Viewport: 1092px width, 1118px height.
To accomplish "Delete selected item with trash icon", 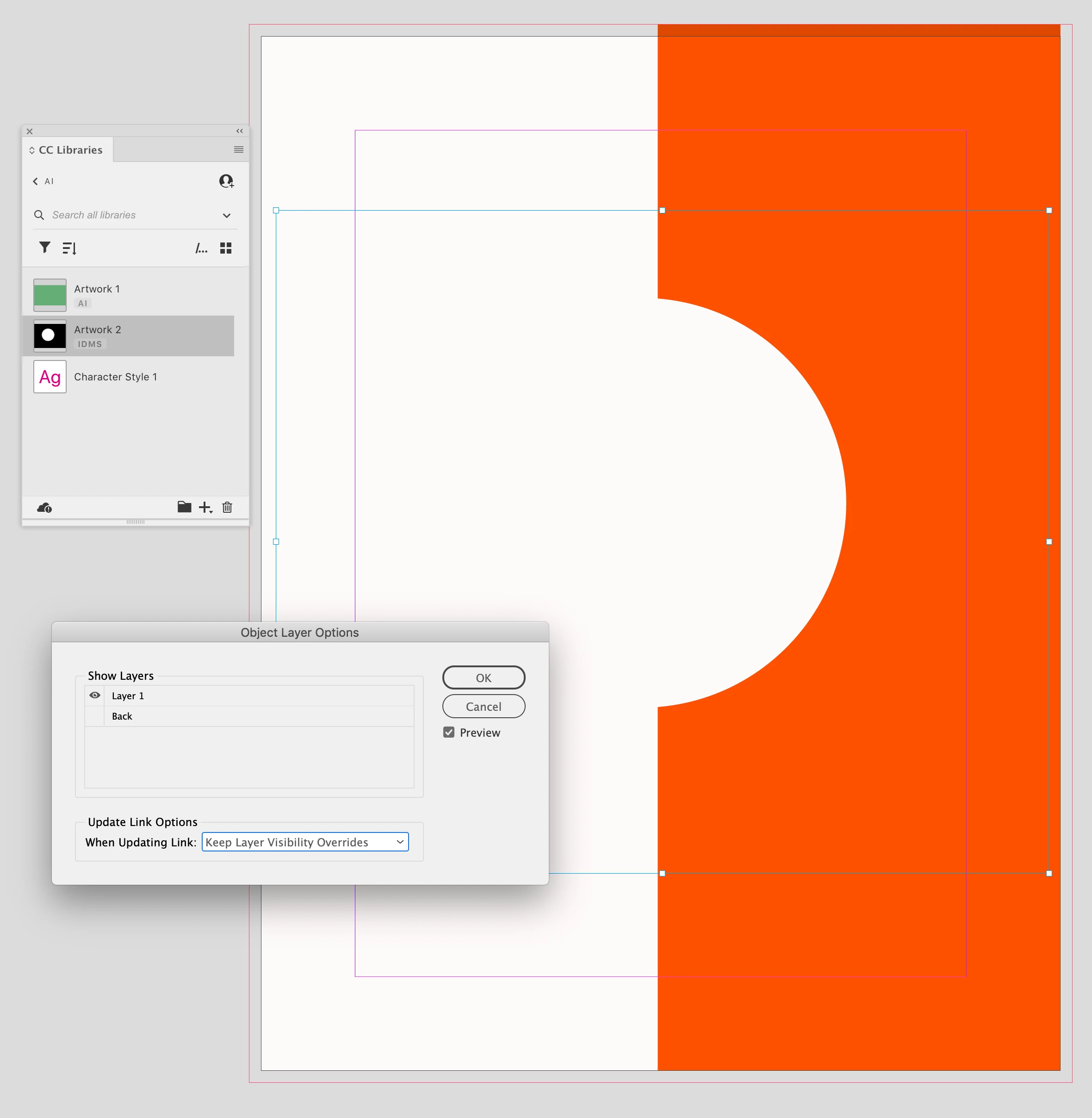I will tap(227, 507).
